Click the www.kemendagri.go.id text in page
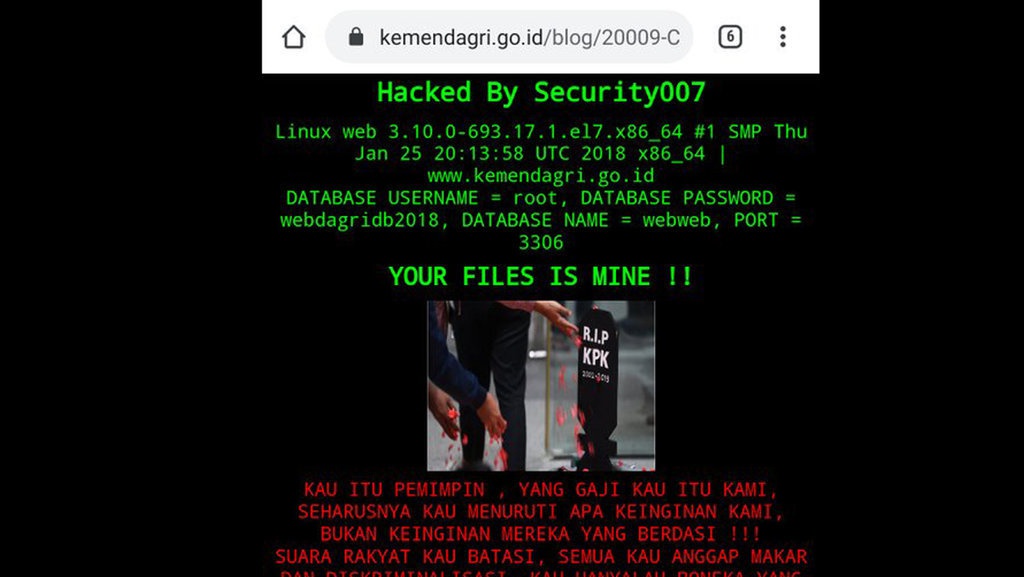Viewport: 1024px width, 577px height. [x=541, y=176]
